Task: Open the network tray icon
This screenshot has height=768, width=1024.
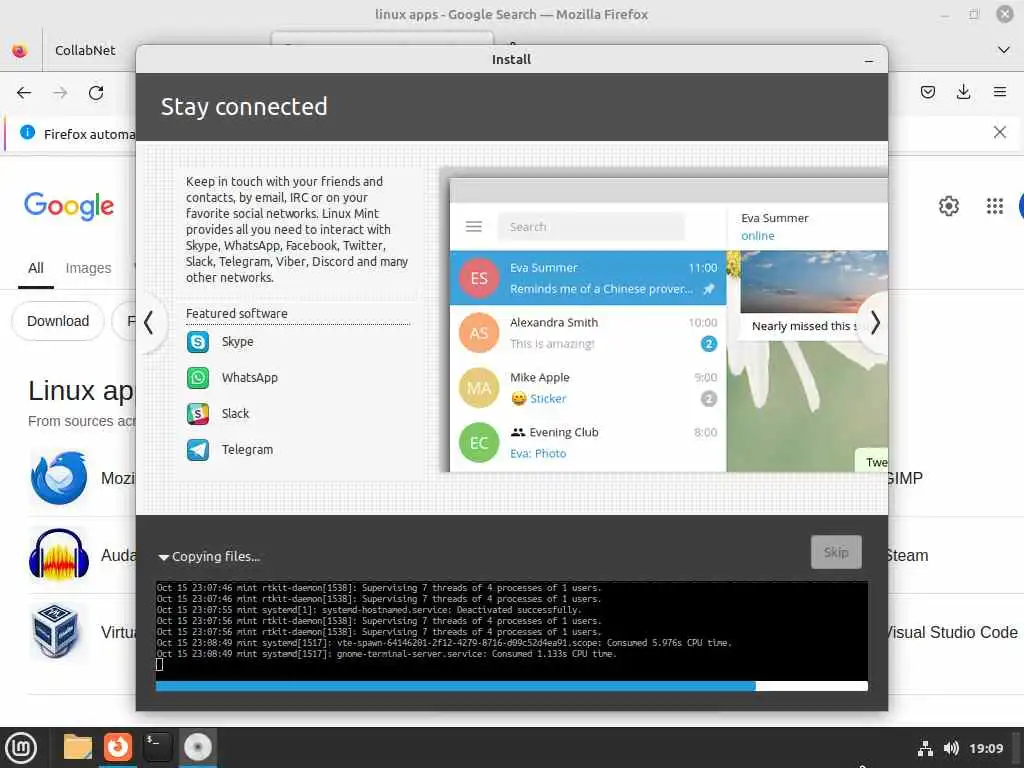Action: (925, 748)
